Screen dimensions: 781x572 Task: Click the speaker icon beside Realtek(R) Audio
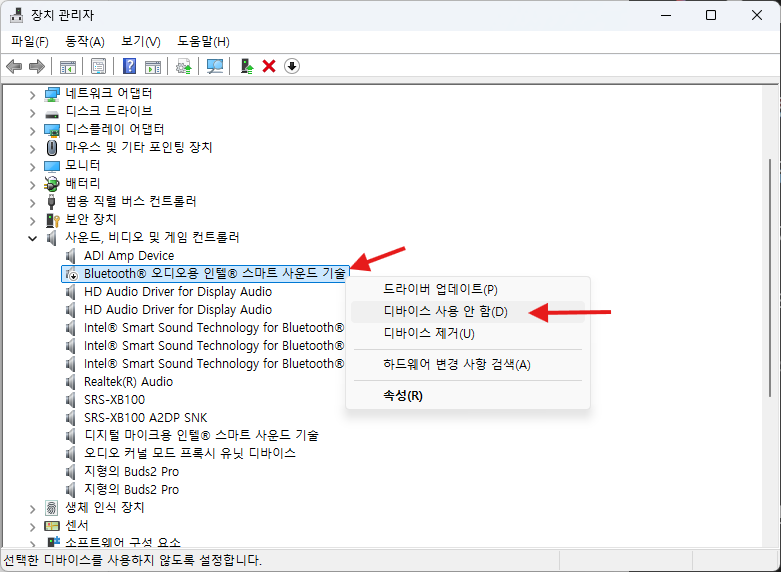[71, 382]
